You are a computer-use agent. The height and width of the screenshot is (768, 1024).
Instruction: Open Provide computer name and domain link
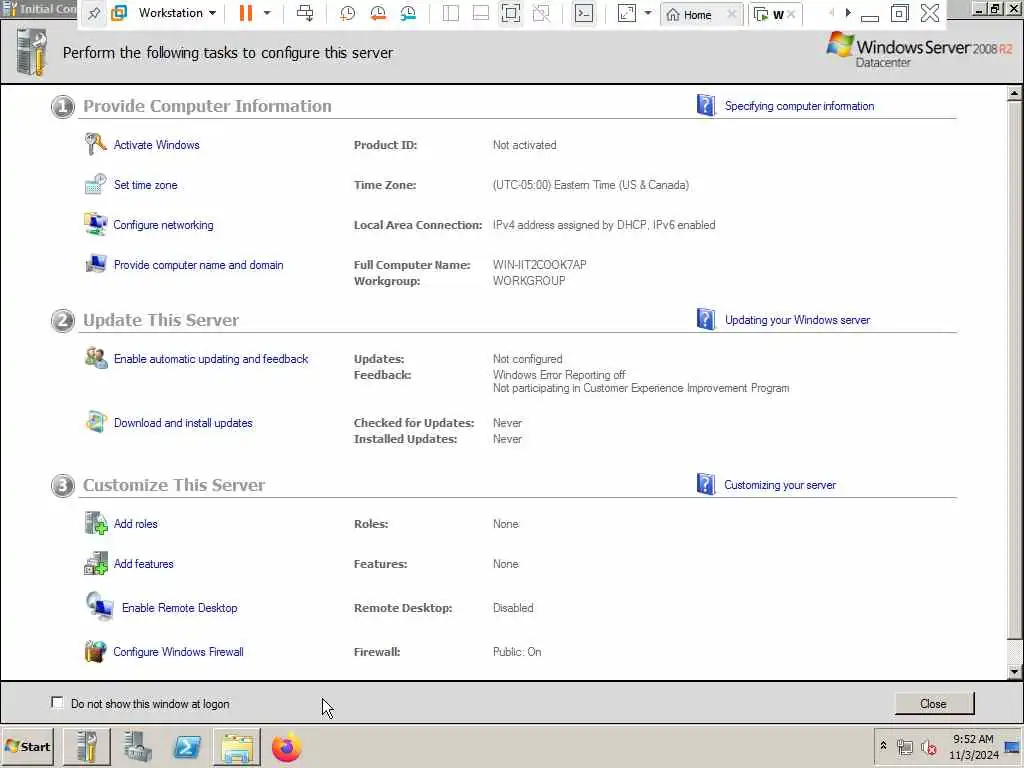point(199,264)
